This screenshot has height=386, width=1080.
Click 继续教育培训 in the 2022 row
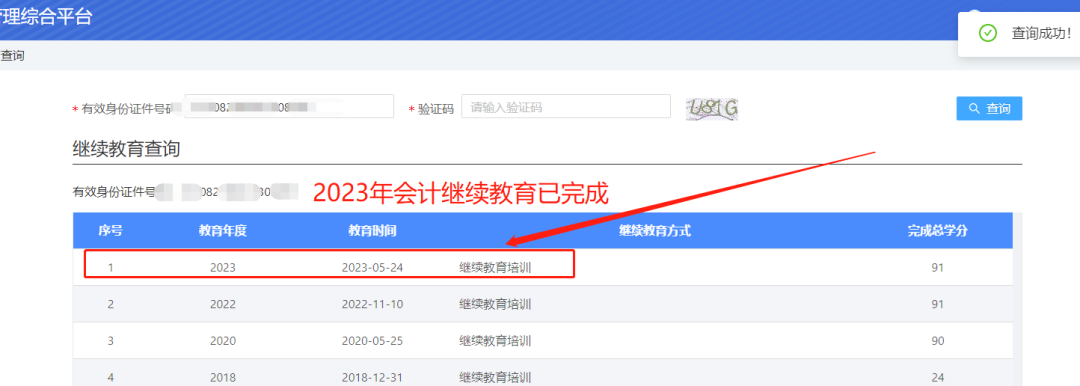(x=495, y=304)
